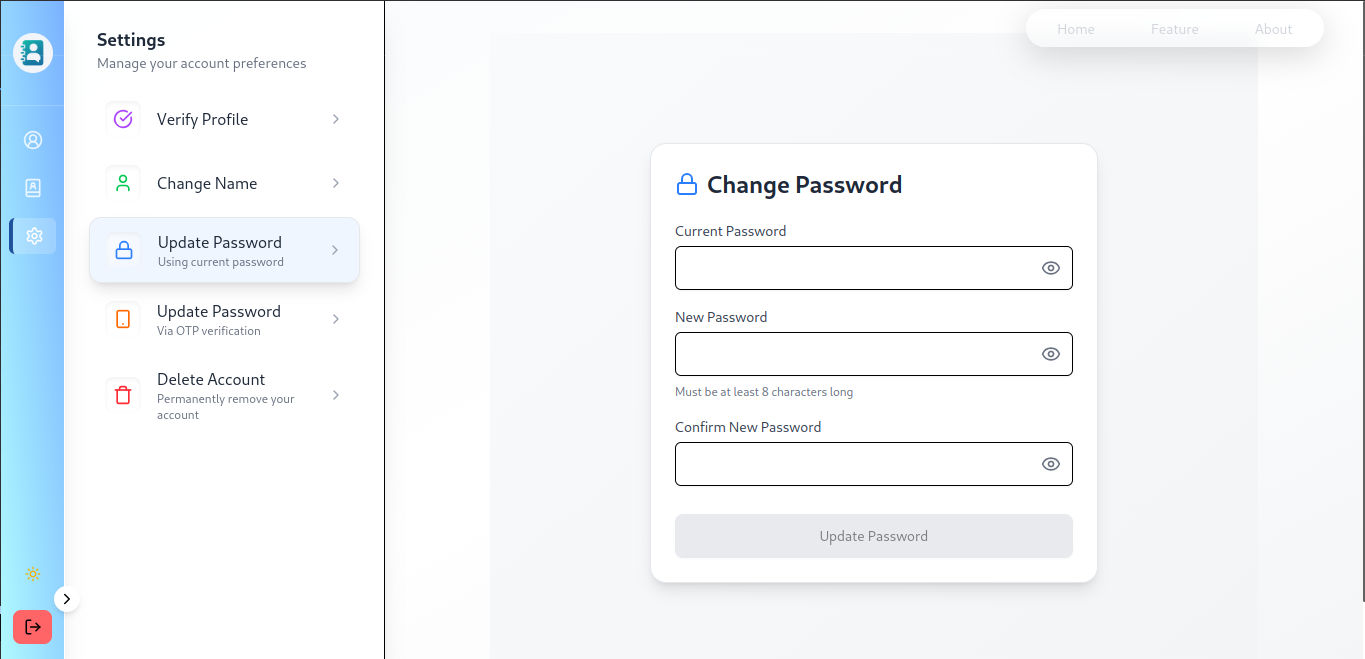Show the Current Password text
1365x659 pixels.
pyautogui.click(x=1050, y=268)
